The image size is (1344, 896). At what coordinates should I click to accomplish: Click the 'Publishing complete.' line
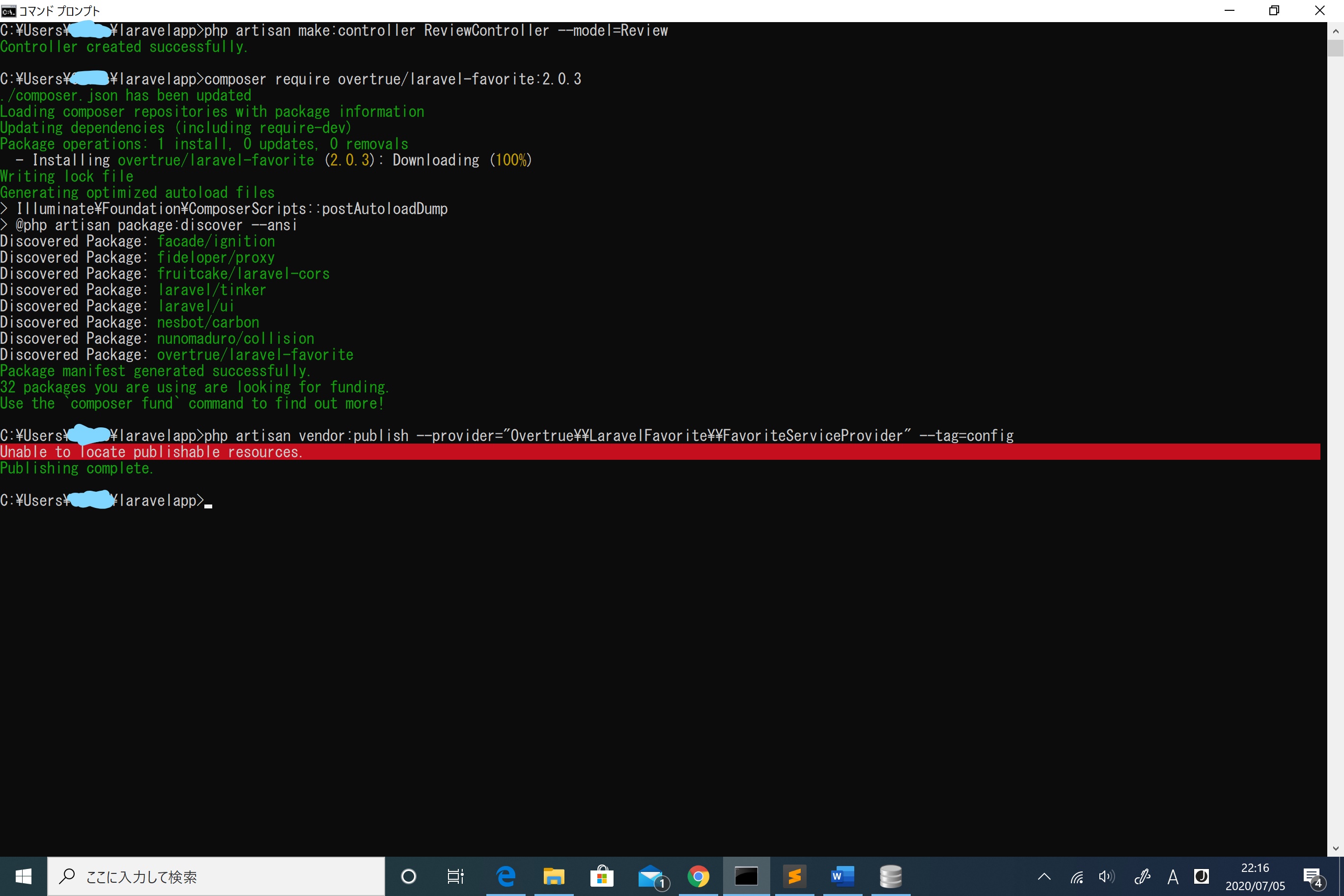point(77,468)
